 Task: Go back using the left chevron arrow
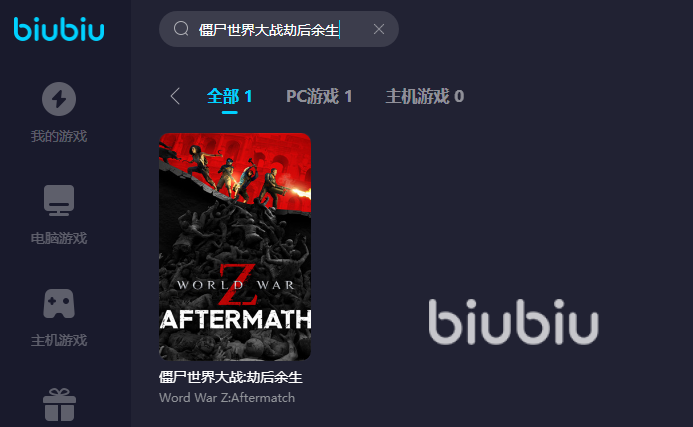(x=175, y=96)
